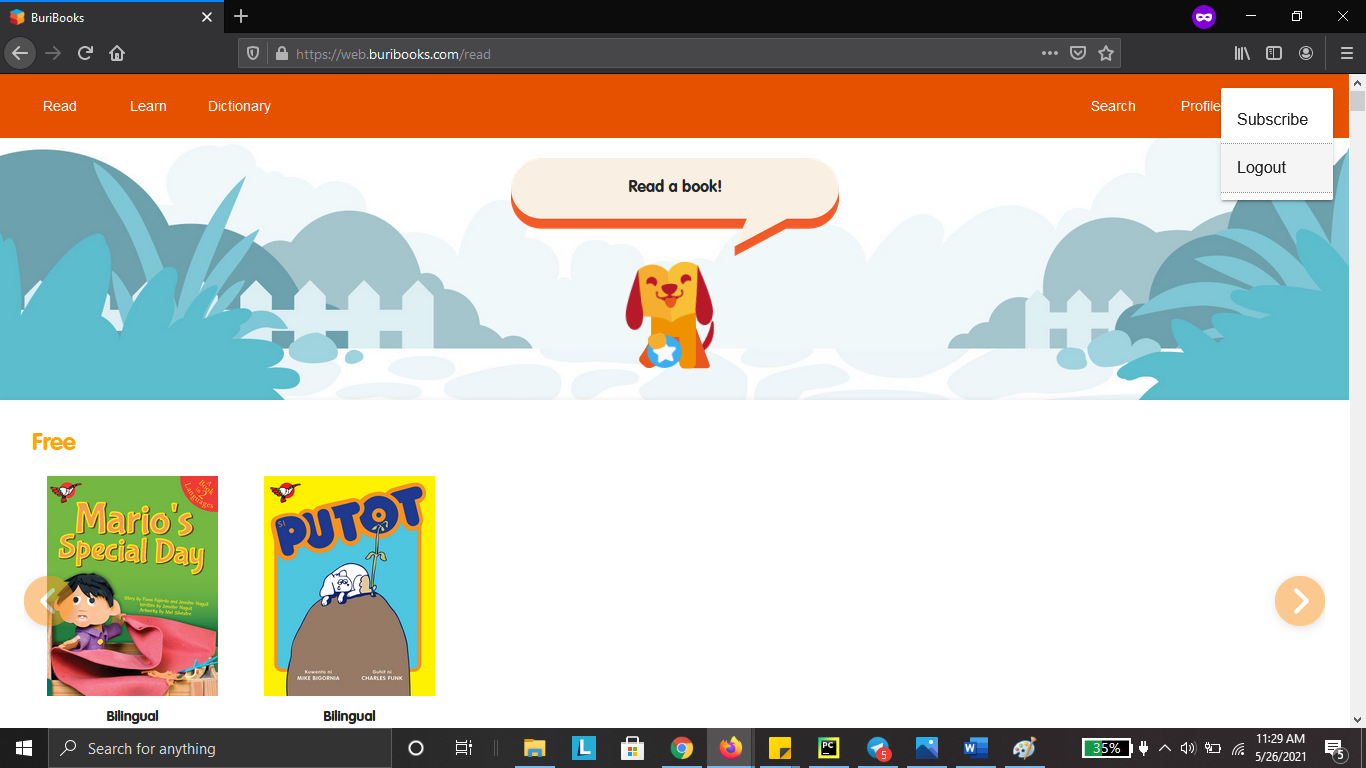Click the Bilingual label under Mario's Special Day
The width and height of the screenshot is (1366, 768).
coord(132,716)
